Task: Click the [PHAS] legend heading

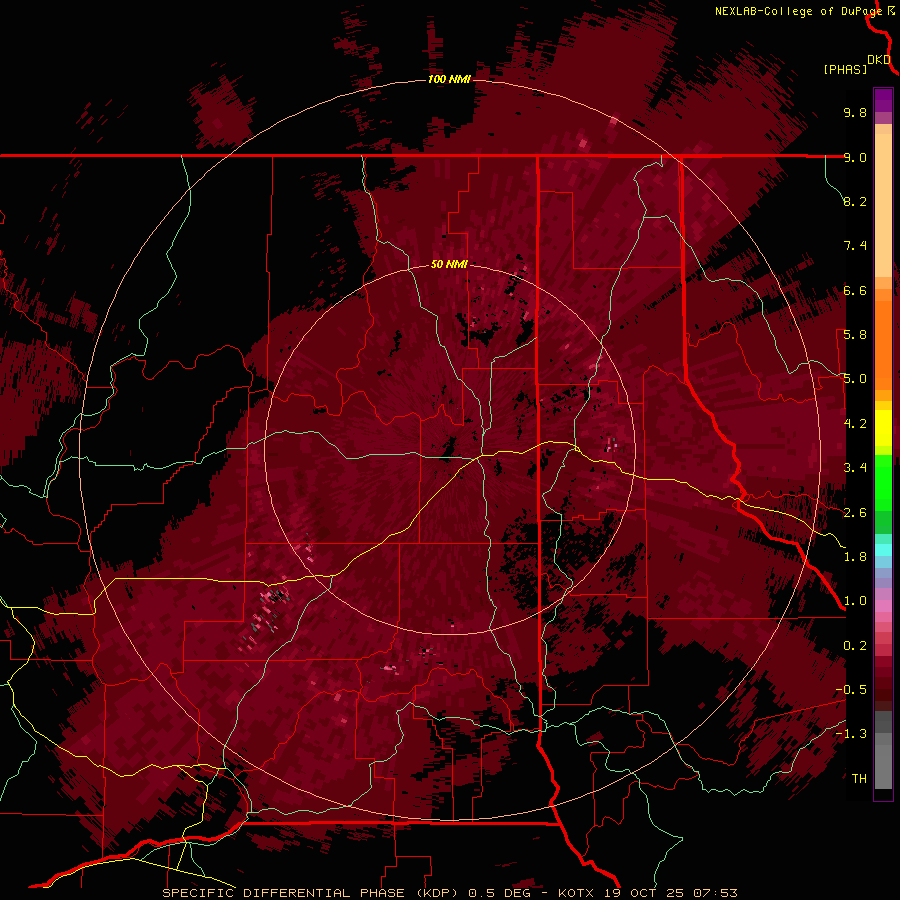Action: [x=845, y=69]
